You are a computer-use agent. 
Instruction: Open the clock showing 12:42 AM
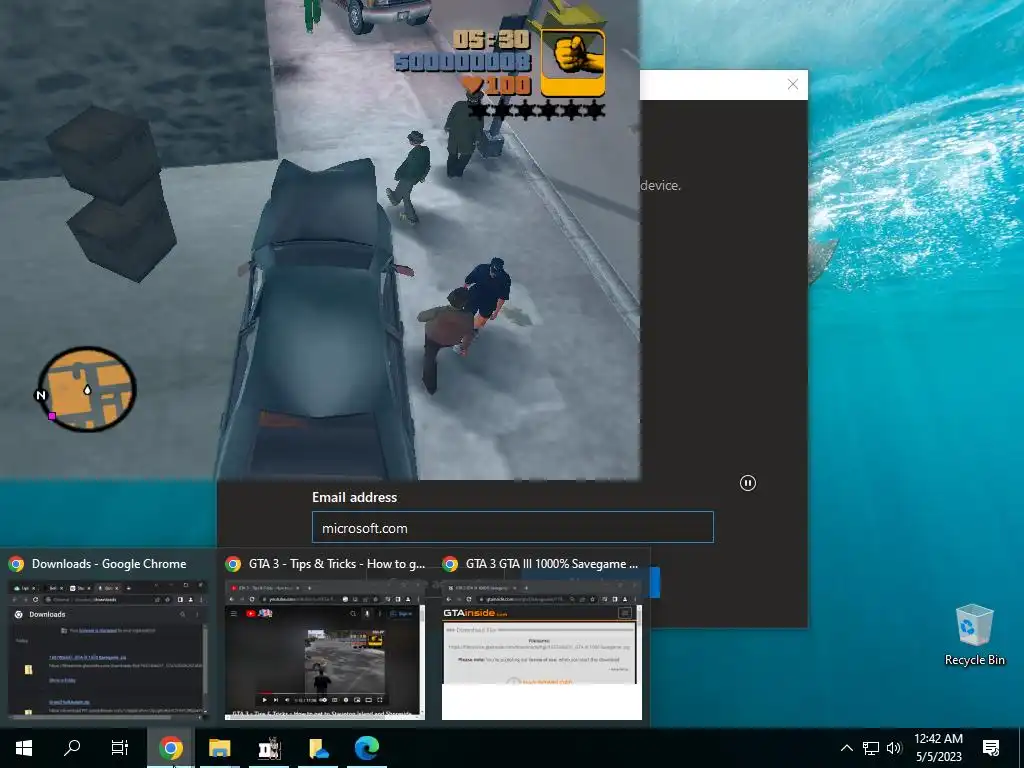(938, 748)
